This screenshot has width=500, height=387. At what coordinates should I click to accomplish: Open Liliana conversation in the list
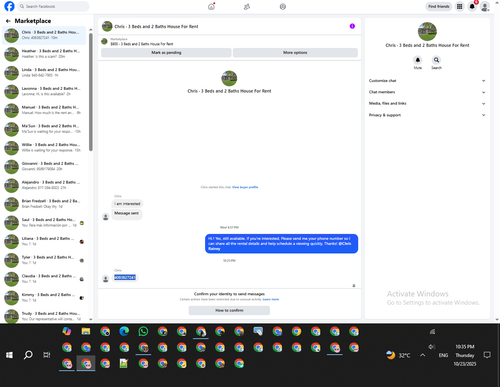click(x=44, y=241)
